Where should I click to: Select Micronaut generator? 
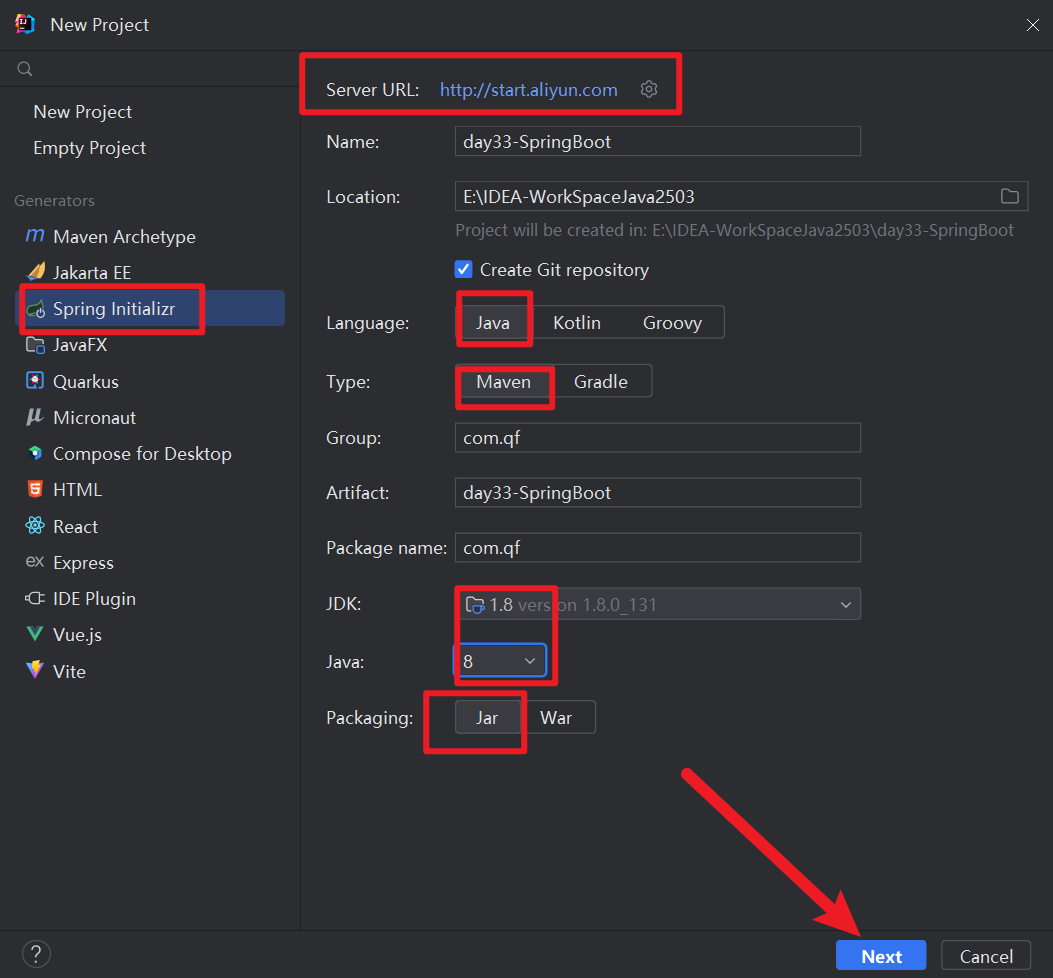pos(95,418)
